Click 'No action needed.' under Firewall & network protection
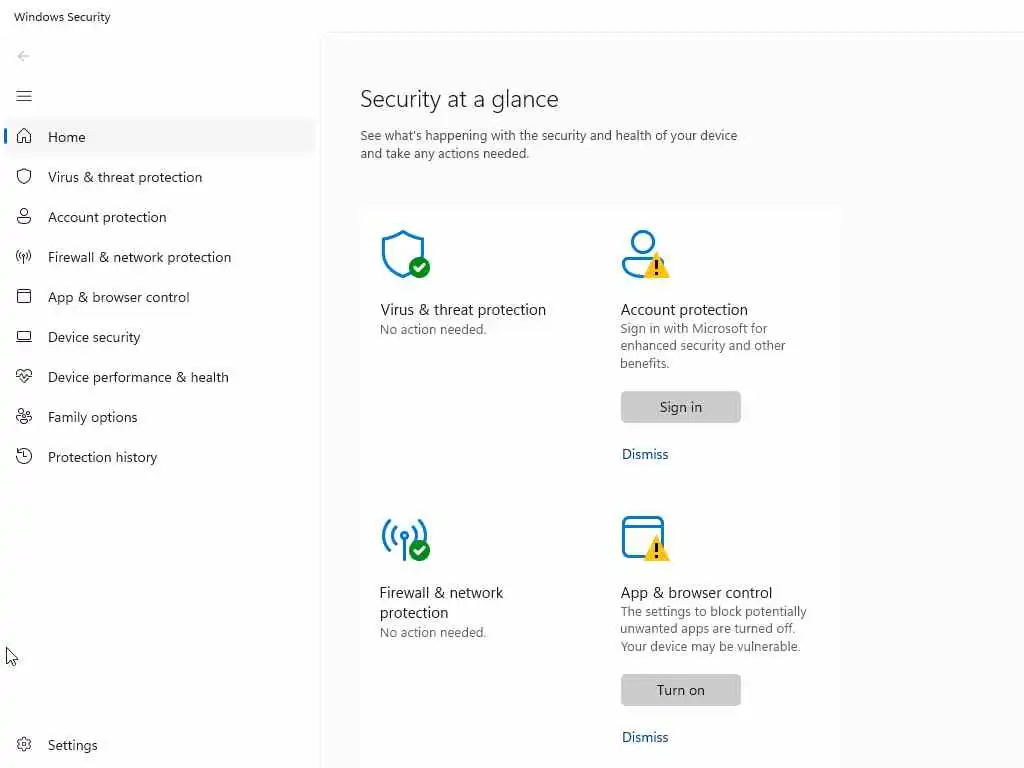The width and height of the screenshot is (1024, 768). click(433, 633)
